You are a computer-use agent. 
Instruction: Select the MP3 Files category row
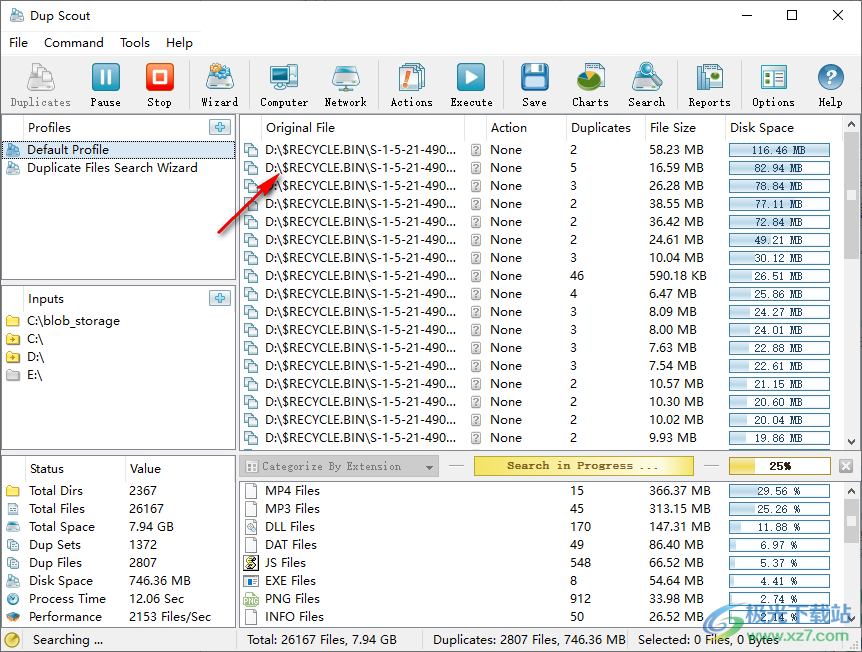(x=541, y=509)
